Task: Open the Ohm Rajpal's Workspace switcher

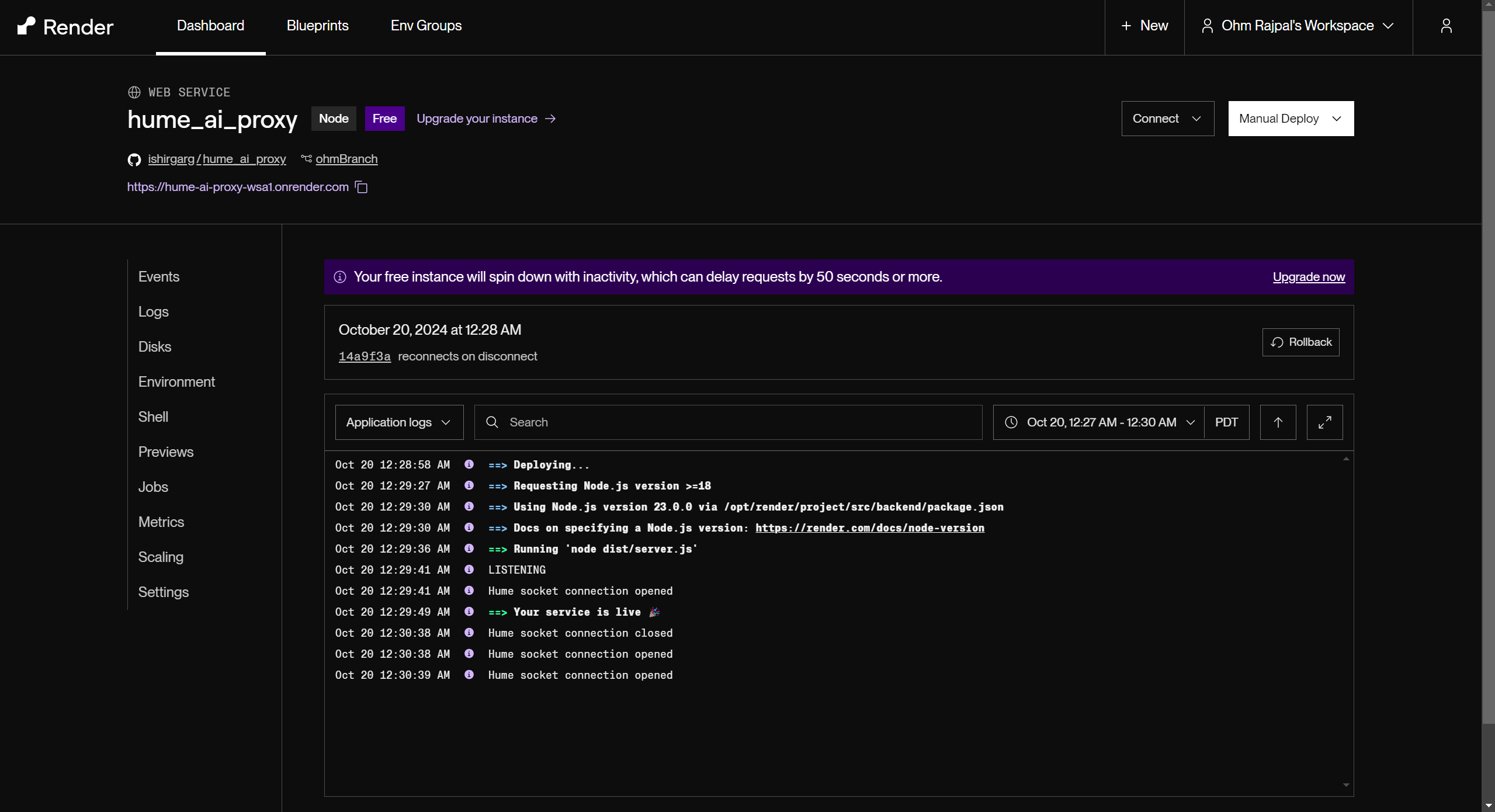Action: coord(1298,26)
